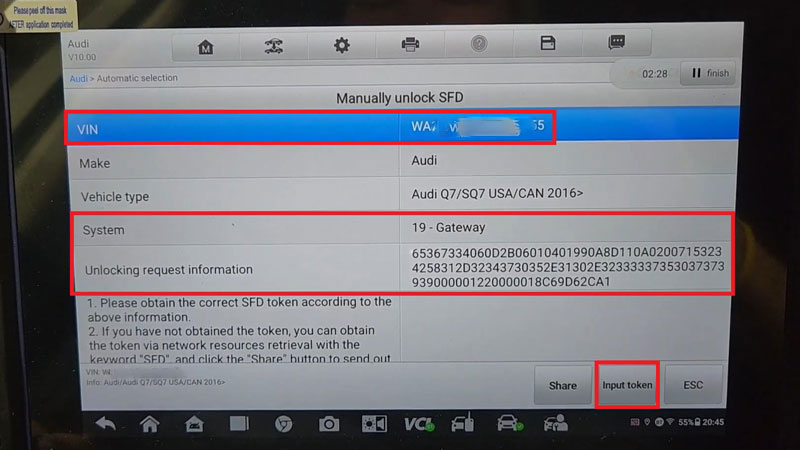Print the current page

click(410, 45)
